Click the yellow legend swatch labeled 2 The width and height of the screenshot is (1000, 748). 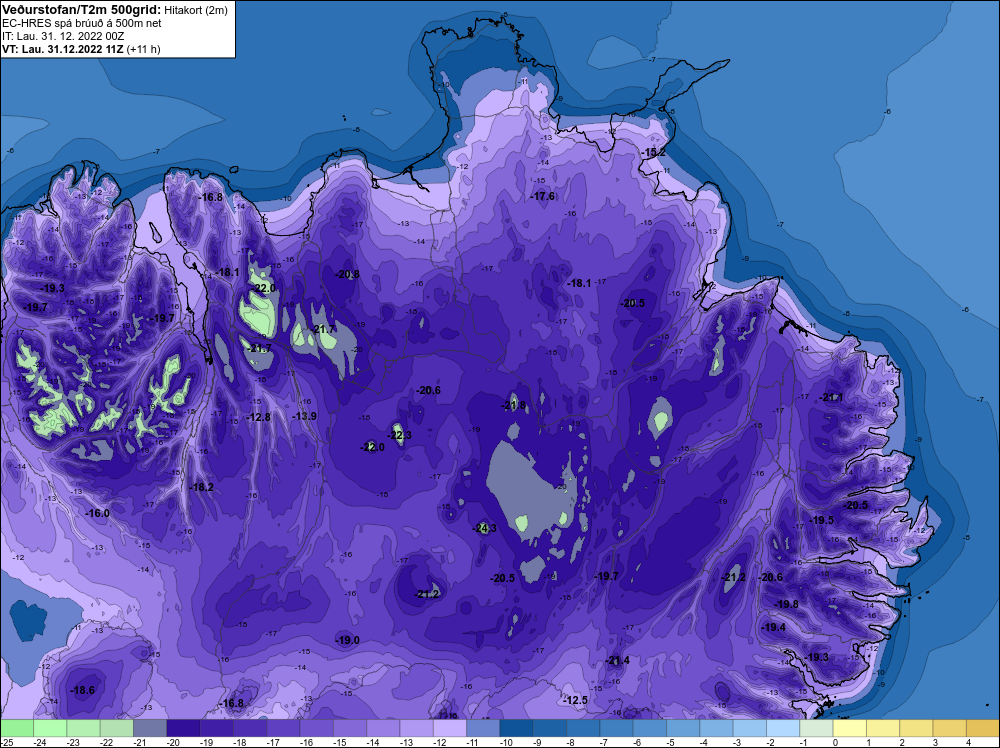pos(916,728)
